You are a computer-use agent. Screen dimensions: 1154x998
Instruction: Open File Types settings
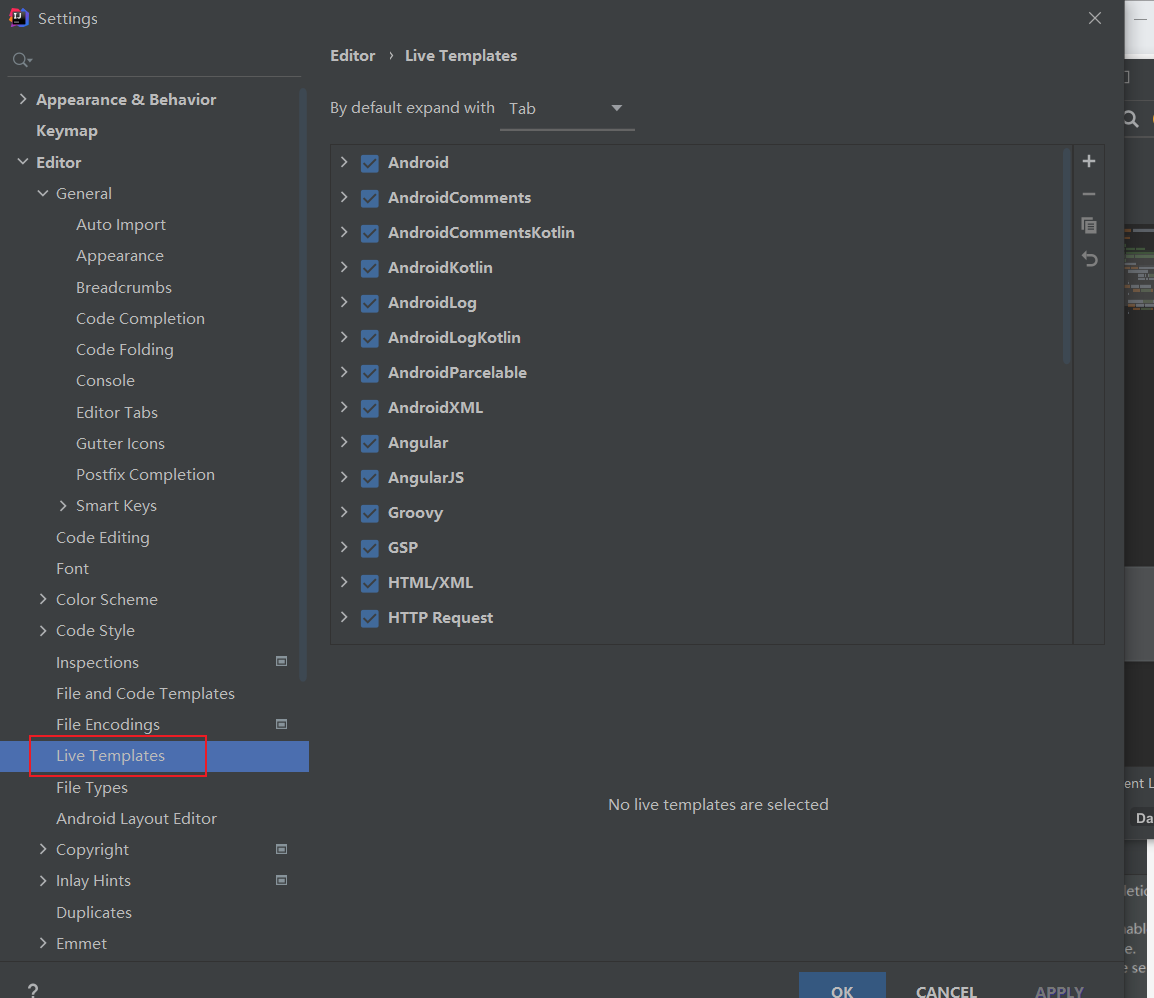tap(92, 788)
